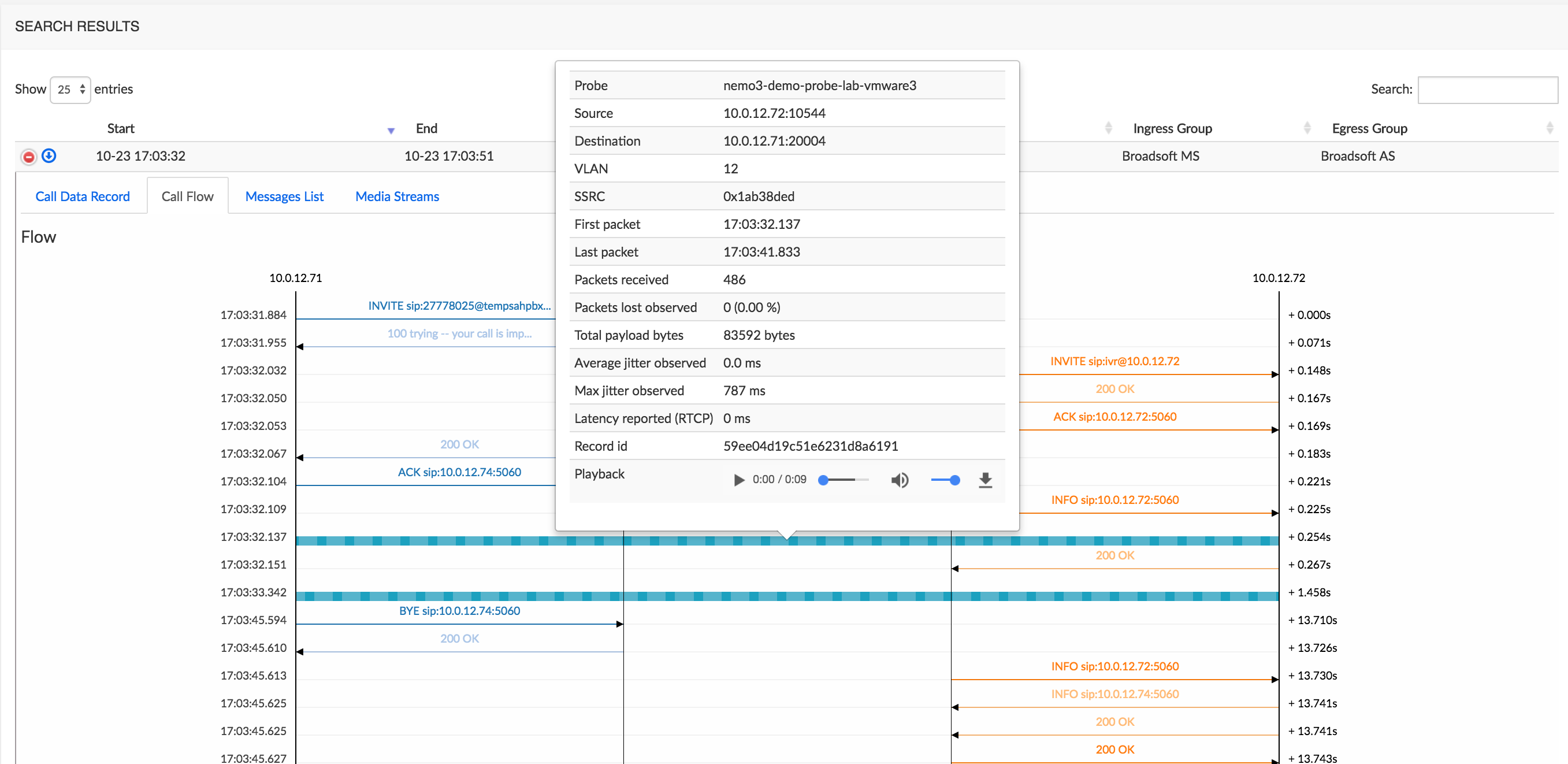Click the 10.0.12.71 host label
The height and width of the screenshot is (764, 1568).
pos(295,278)
